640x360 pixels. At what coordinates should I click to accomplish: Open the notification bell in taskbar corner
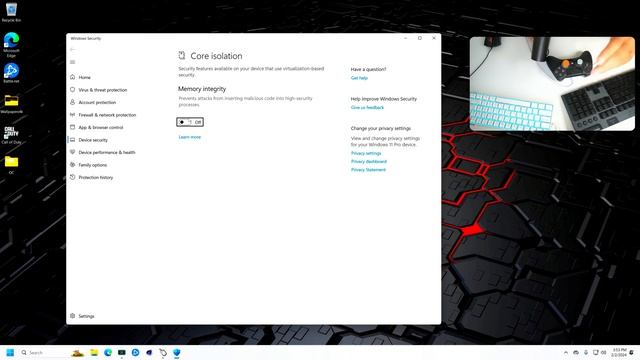pos(632,352)
